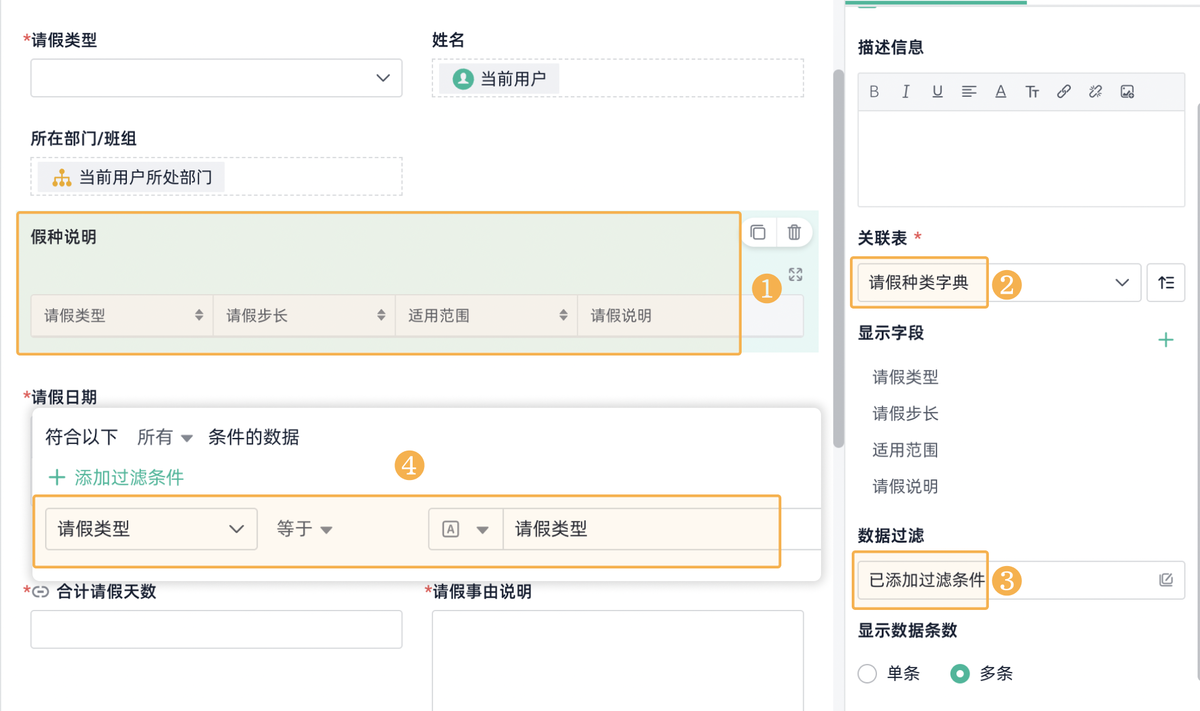This screenshot has width=1200, height=711.
Task: Open text alignment option in description toolbar
Action: tap(969, 92)
